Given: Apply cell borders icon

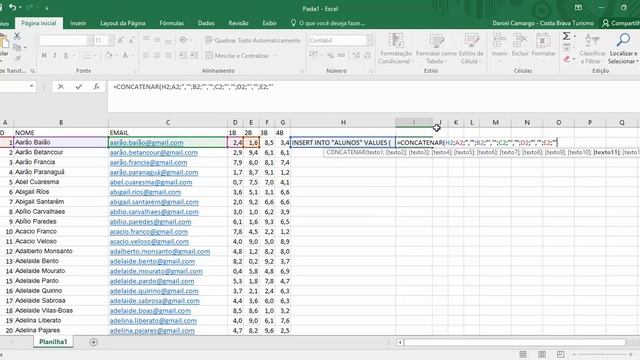Looking at the screenshot, I should [87, 56].
